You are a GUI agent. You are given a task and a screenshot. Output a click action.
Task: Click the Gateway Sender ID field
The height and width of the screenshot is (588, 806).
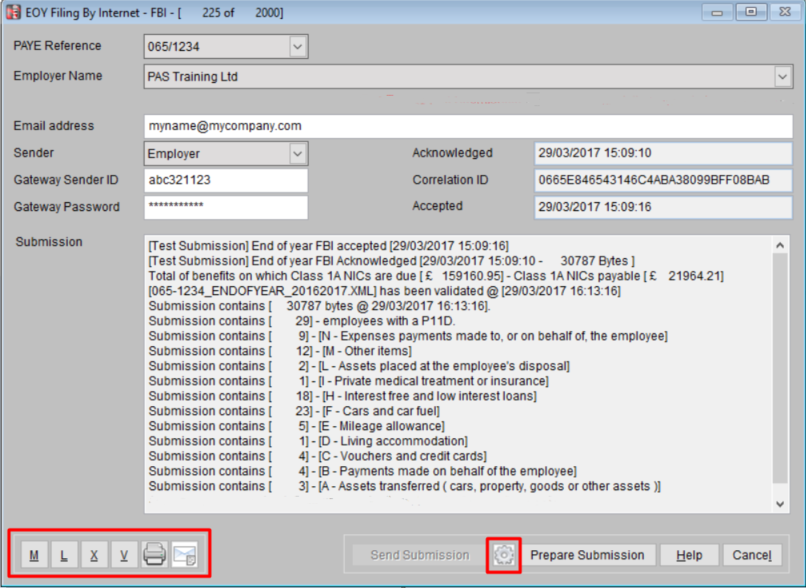coord(226,180)
